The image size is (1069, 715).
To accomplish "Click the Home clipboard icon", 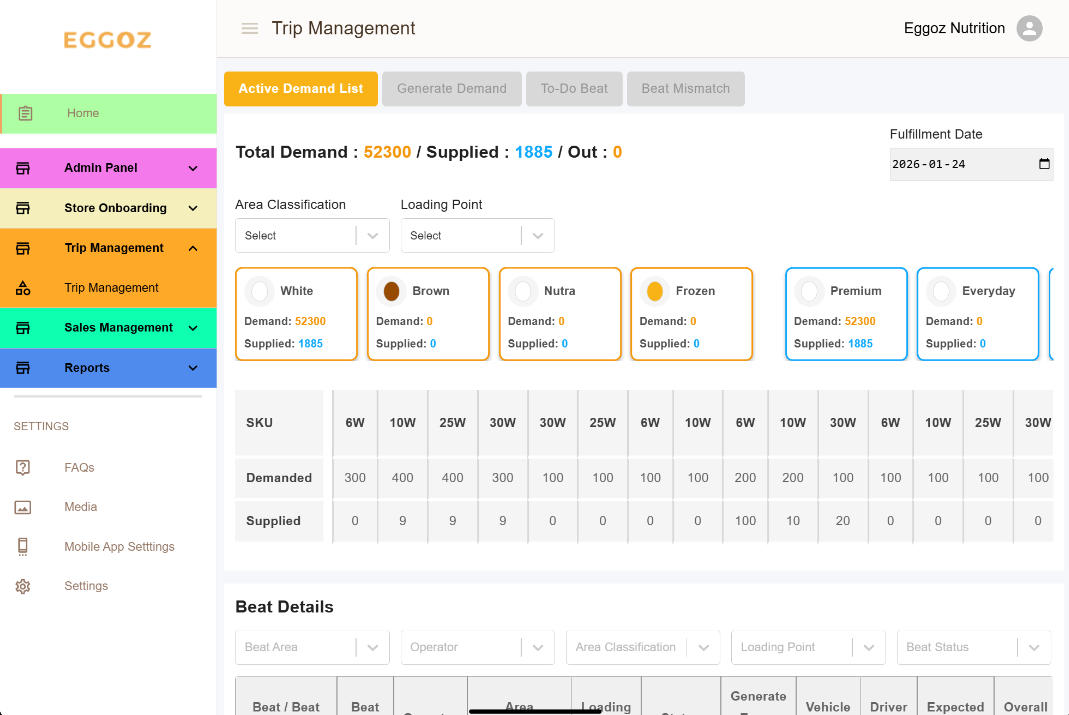I will pyautogui.click(x=26, y=114).
